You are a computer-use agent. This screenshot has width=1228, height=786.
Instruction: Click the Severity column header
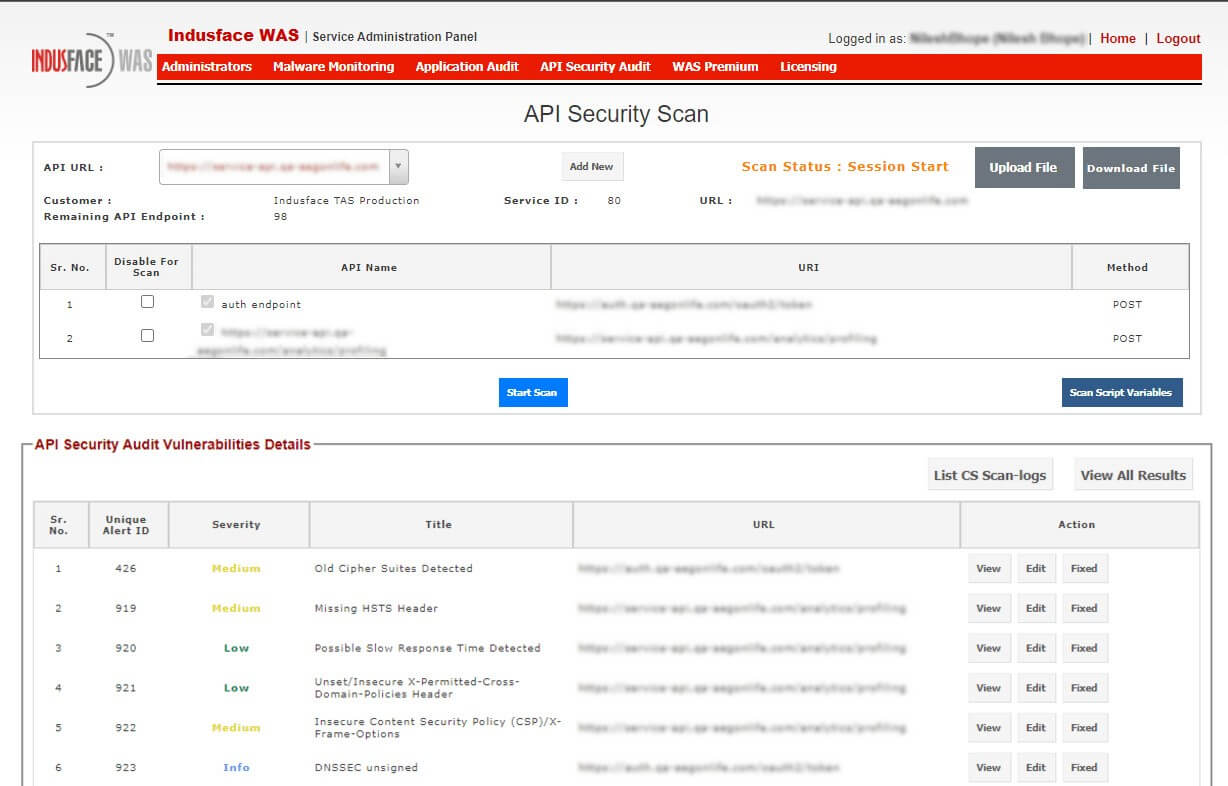237,525
